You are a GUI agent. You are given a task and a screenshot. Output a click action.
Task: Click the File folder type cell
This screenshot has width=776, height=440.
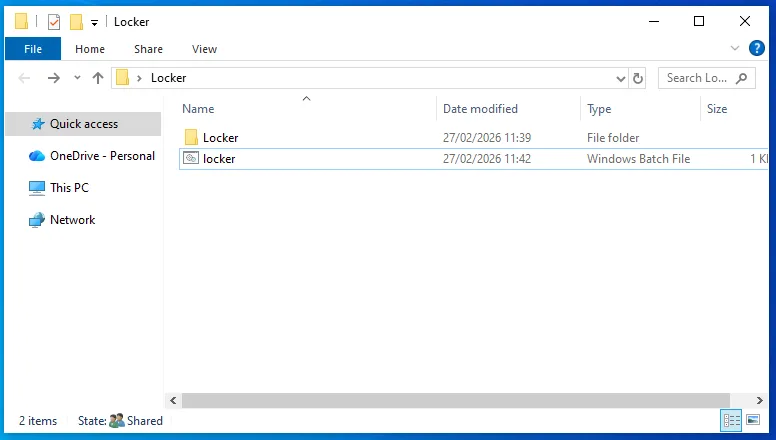tap(613, 138)
